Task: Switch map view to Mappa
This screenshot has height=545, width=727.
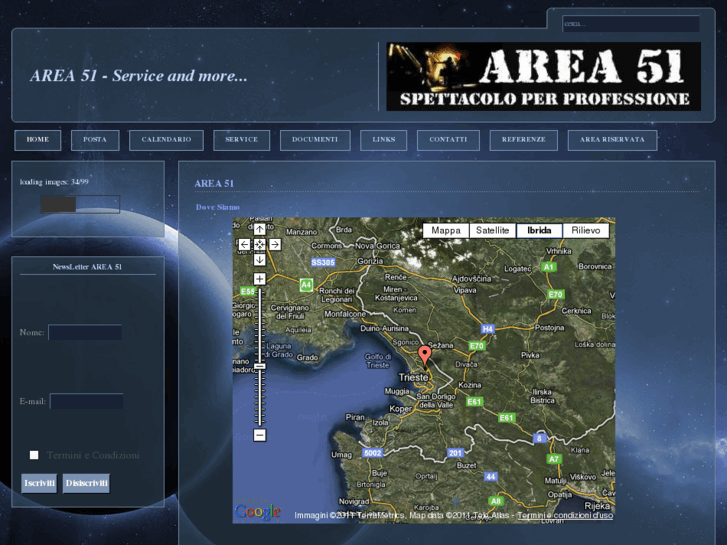Action: tap(446, 231)
